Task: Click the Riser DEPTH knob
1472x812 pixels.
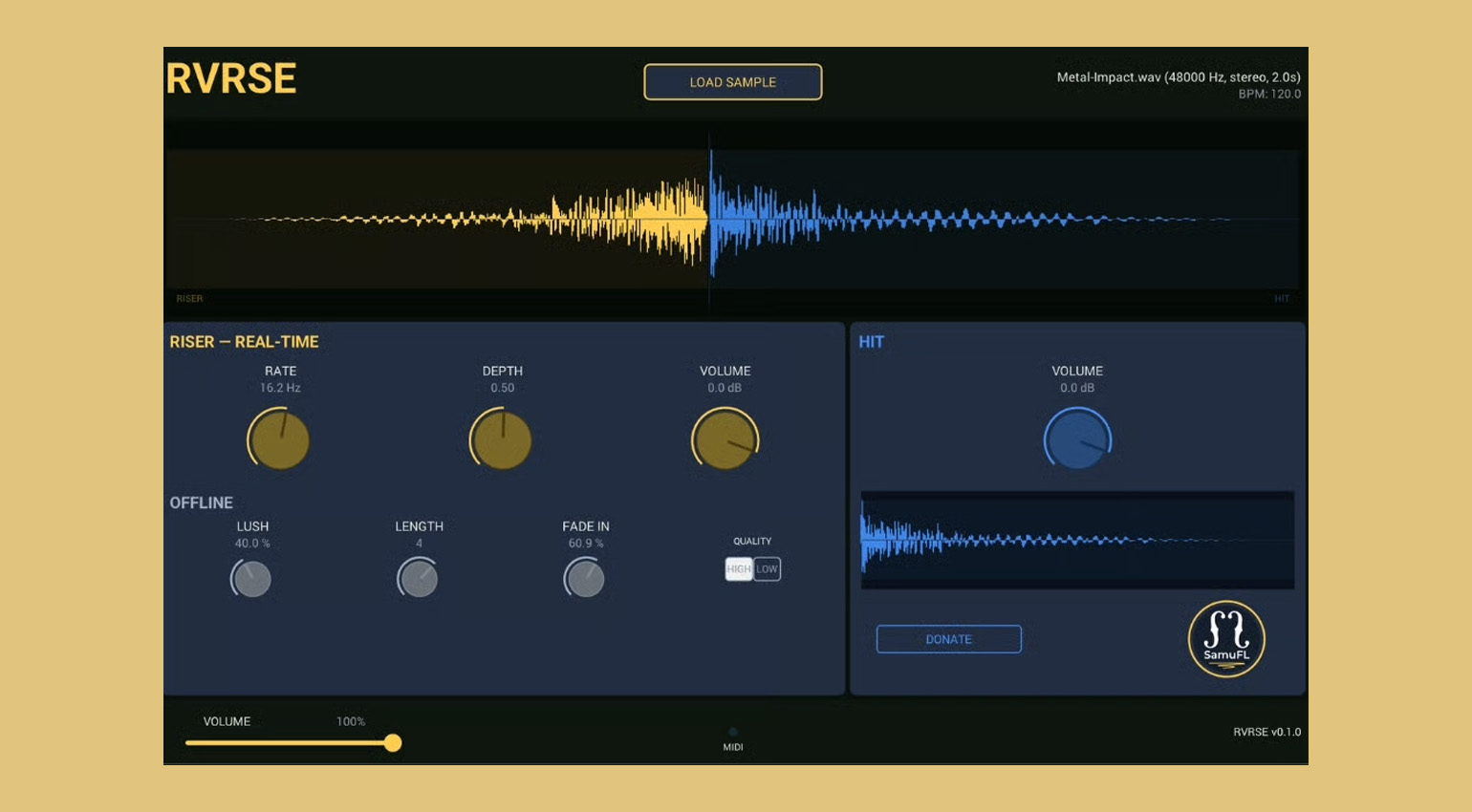Action: pos(501,439)
